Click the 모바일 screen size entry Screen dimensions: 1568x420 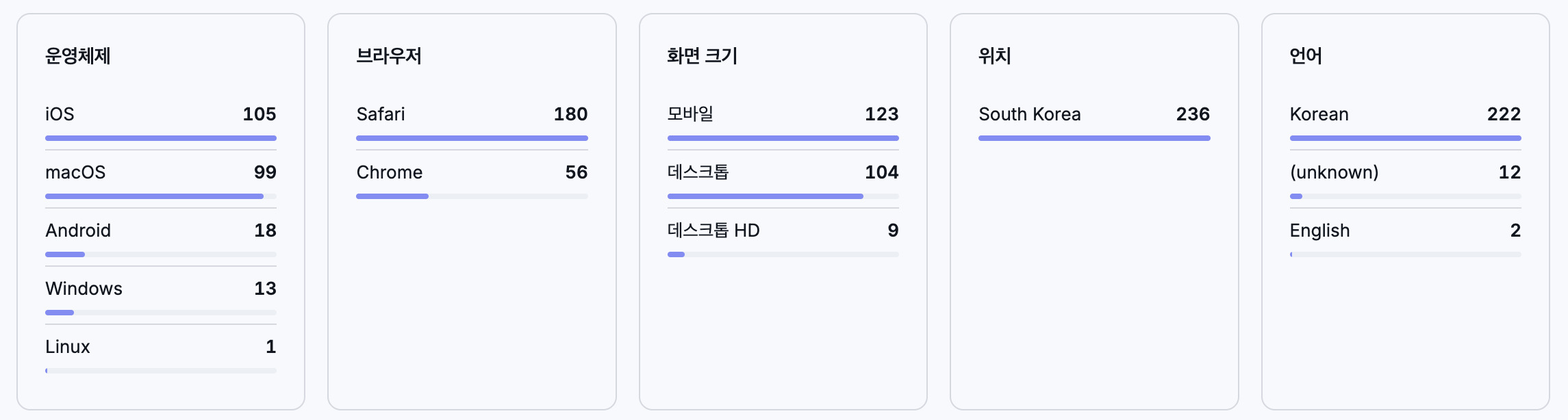point(783,115)
